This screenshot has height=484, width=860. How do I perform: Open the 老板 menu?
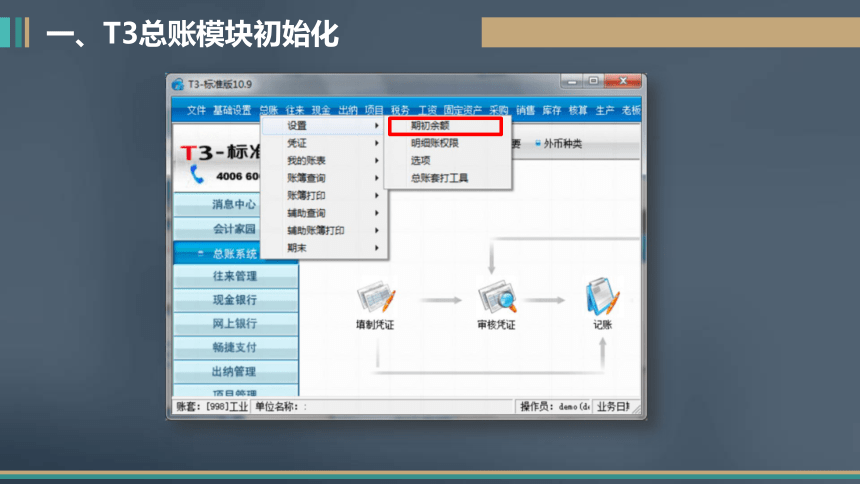[x=631, y=110]
